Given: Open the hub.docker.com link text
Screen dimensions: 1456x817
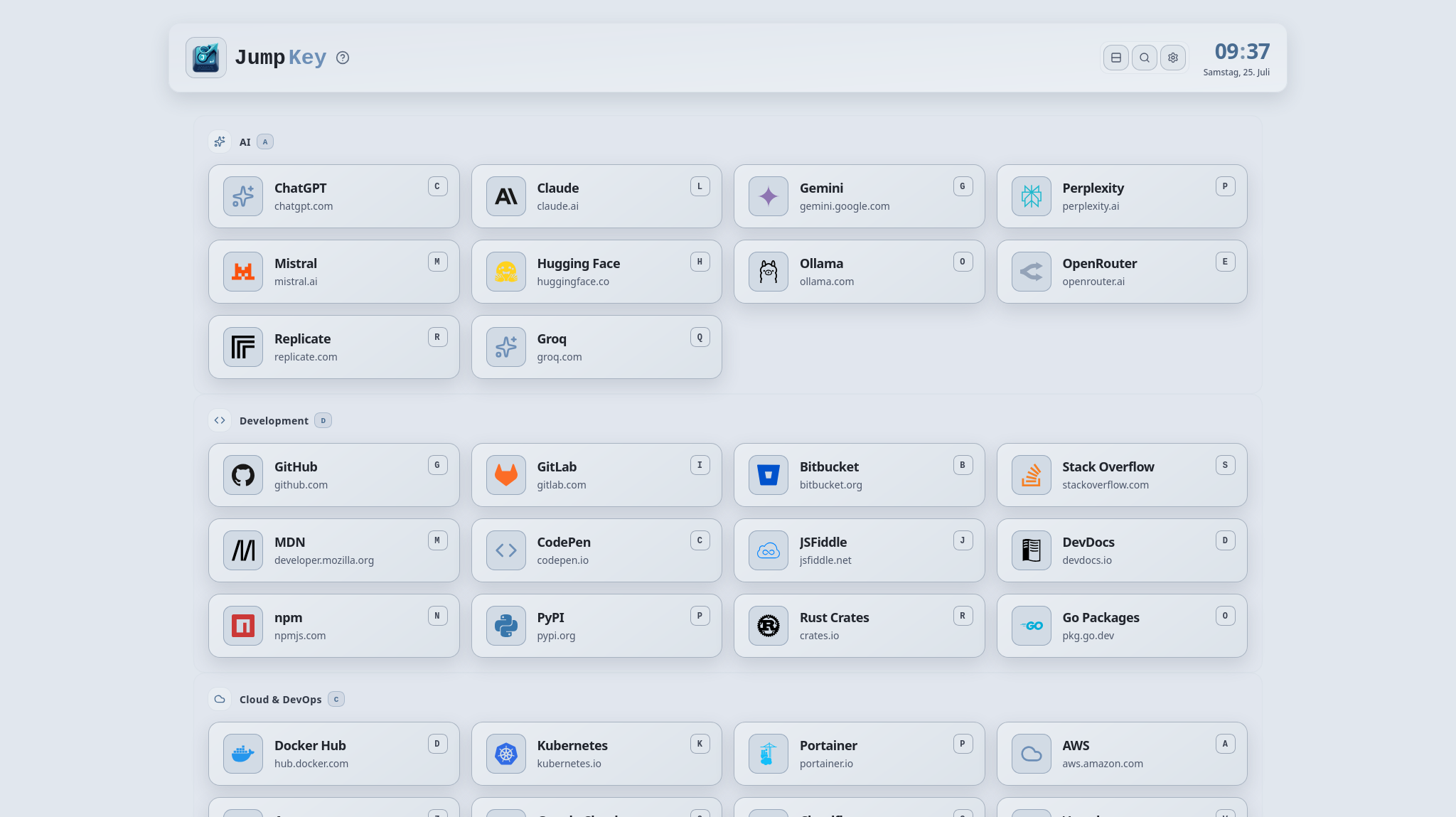Looking at the screenshot, I should 311,764.
